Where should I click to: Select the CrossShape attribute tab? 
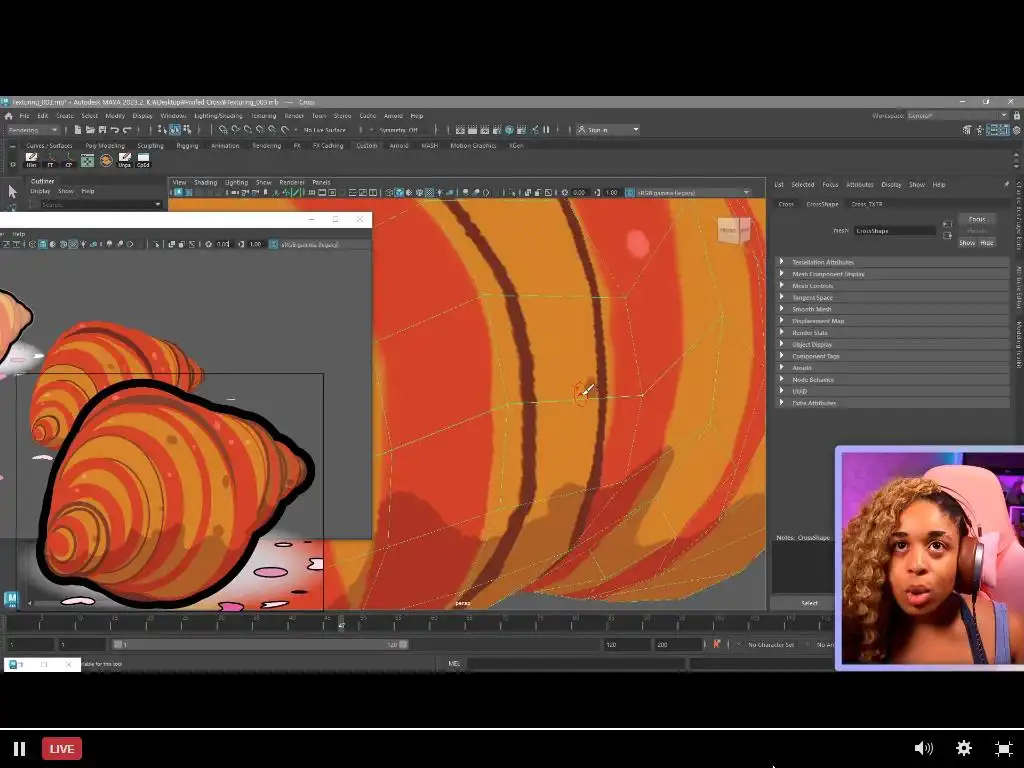tap(822, 204)
